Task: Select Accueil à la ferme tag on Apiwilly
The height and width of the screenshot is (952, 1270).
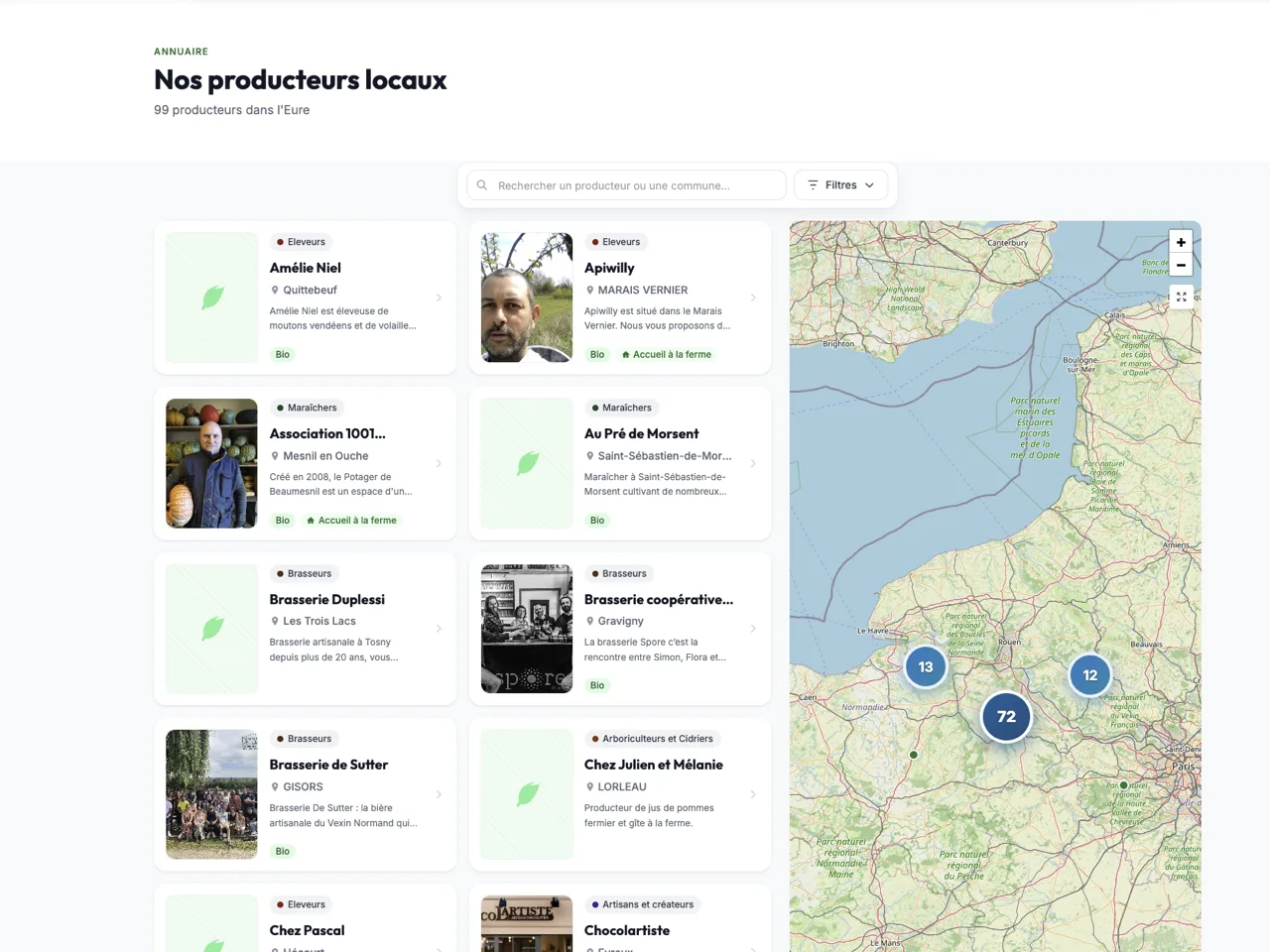Action: tap(666, 354)
